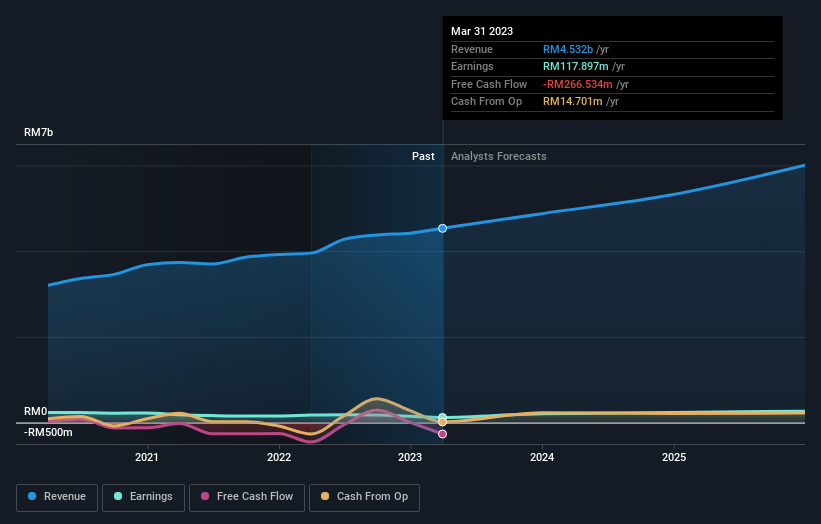Click the tooltip Revenue row label
This screenshot has width=821, height=524.
point(472,49)
